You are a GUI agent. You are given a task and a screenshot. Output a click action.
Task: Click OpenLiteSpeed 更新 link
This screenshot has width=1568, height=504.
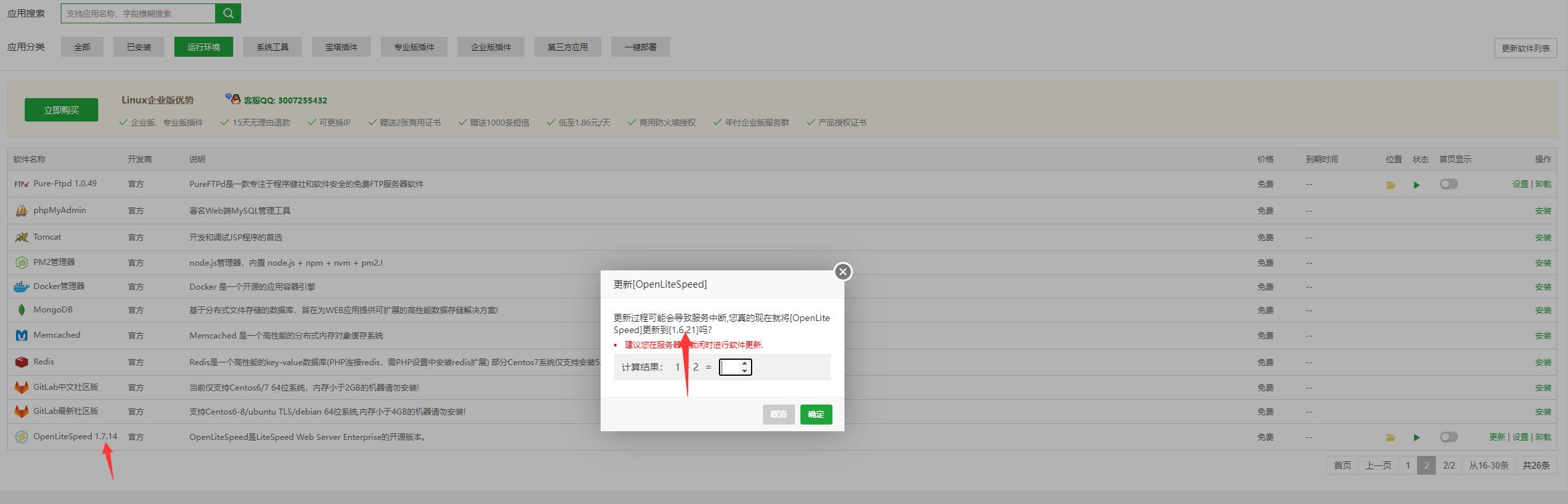pos(1497,437)
